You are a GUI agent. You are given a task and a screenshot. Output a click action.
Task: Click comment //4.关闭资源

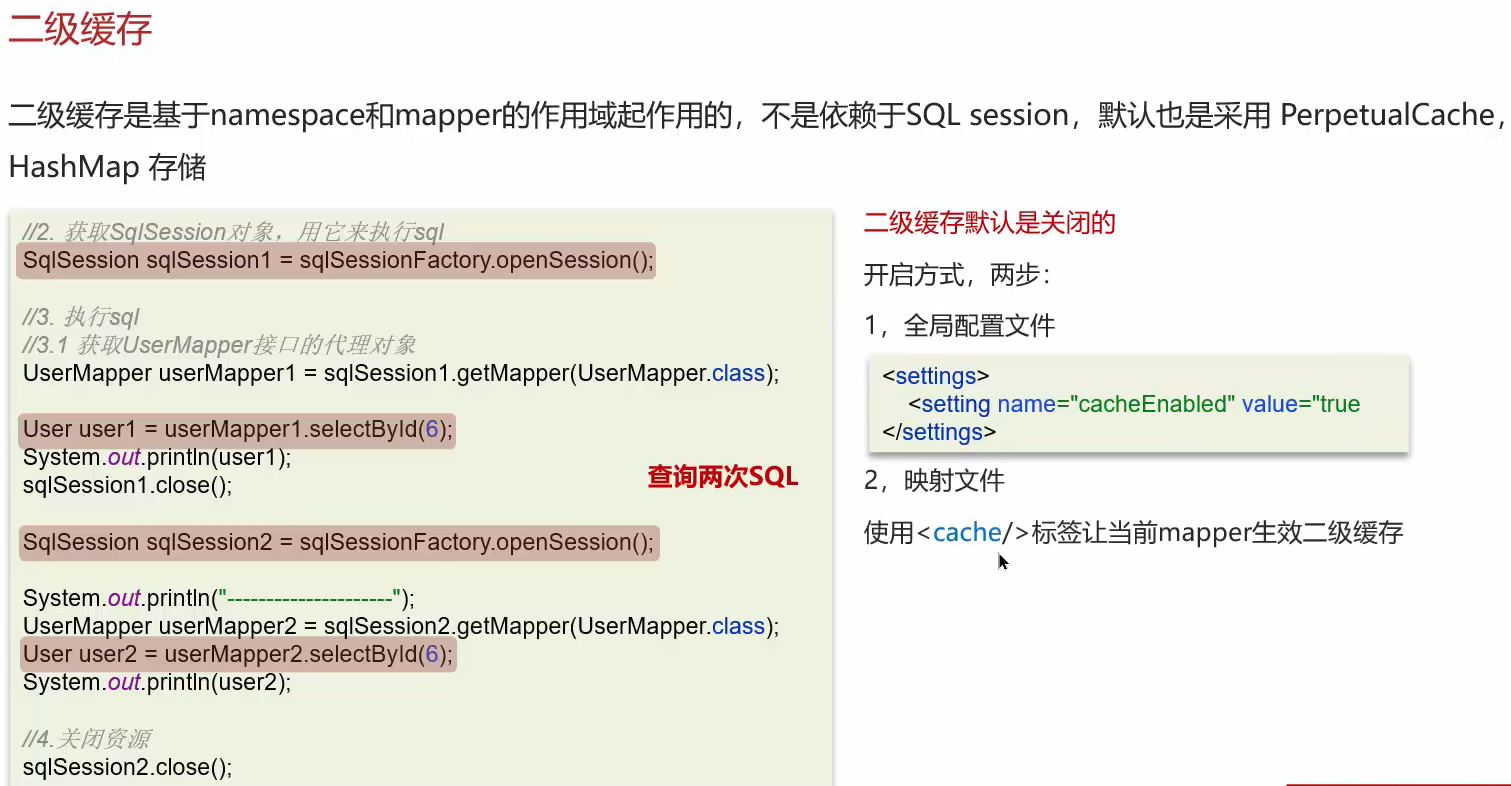(x=87, y=740)
